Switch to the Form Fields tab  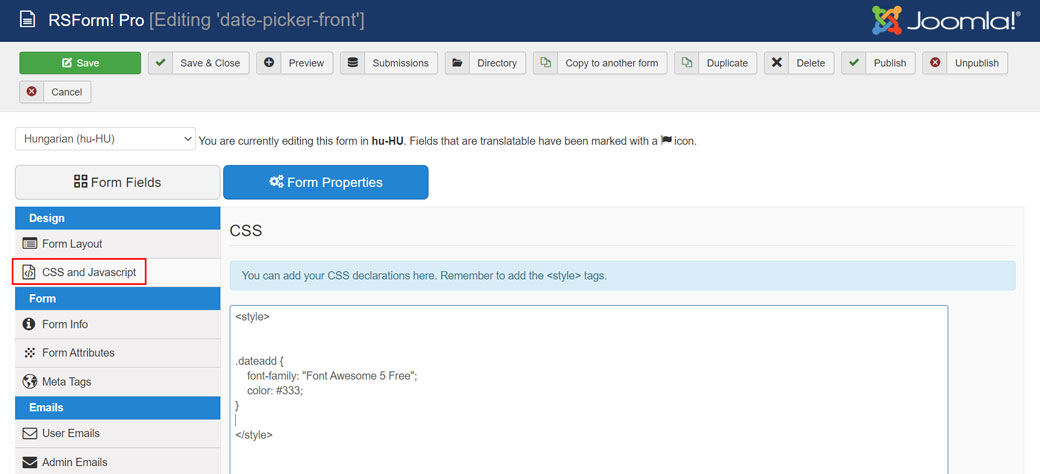tap(117, 182)
